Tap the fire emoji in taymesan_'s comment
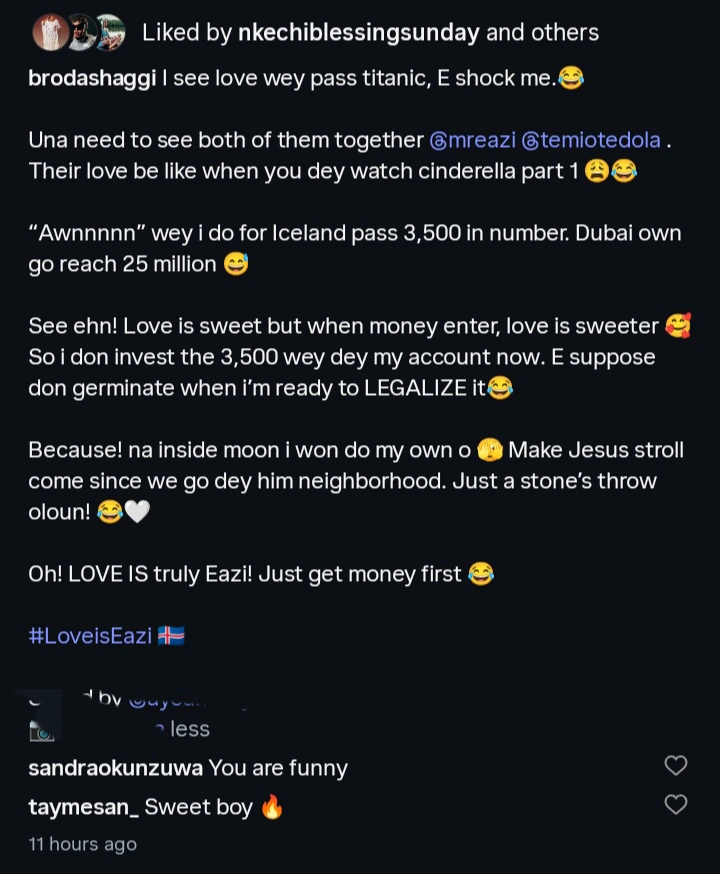This screenshot has width=720, height=874. [272, 807]
